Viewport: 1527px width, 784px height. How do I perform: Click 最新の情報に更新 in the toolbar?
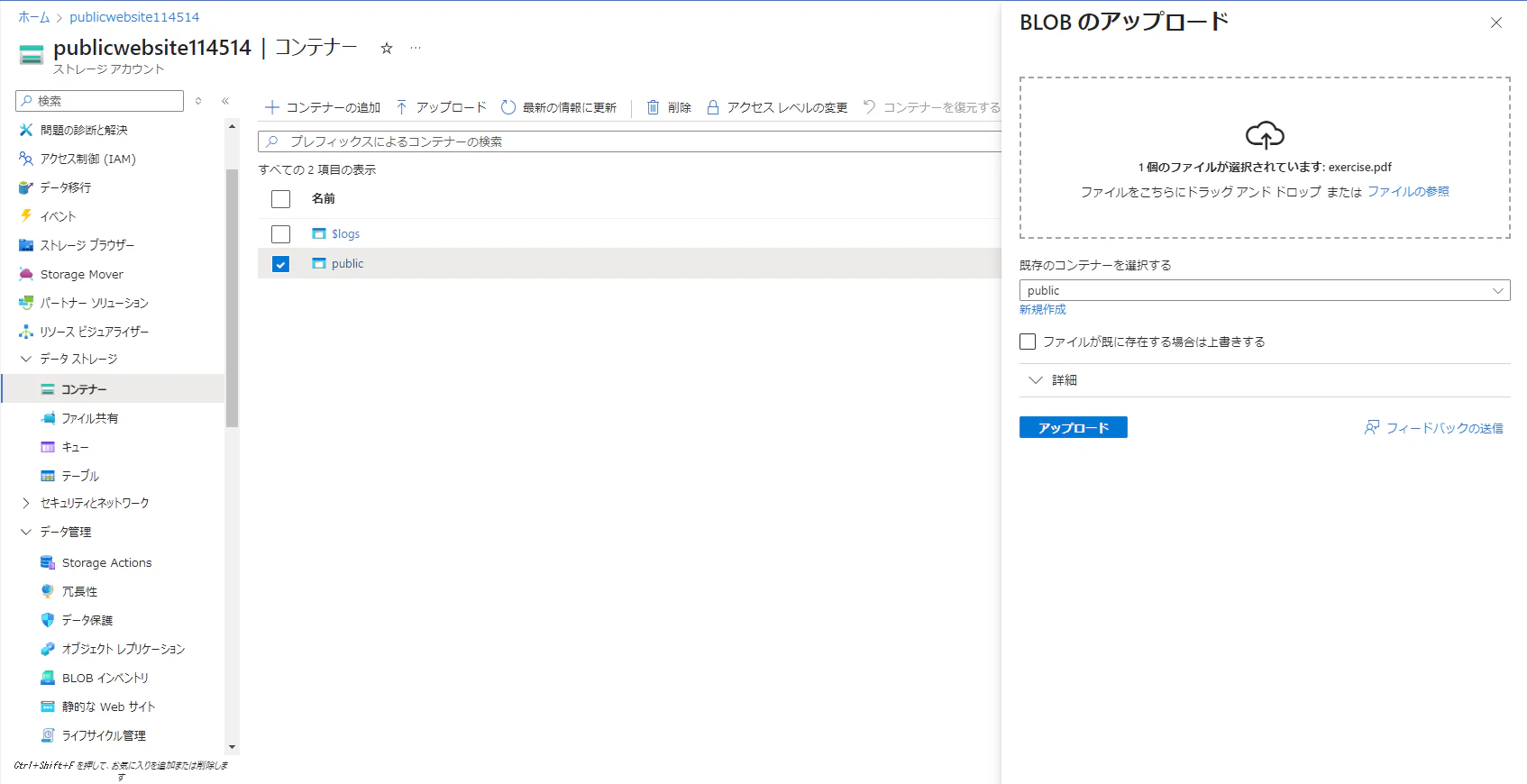point(559,107)
